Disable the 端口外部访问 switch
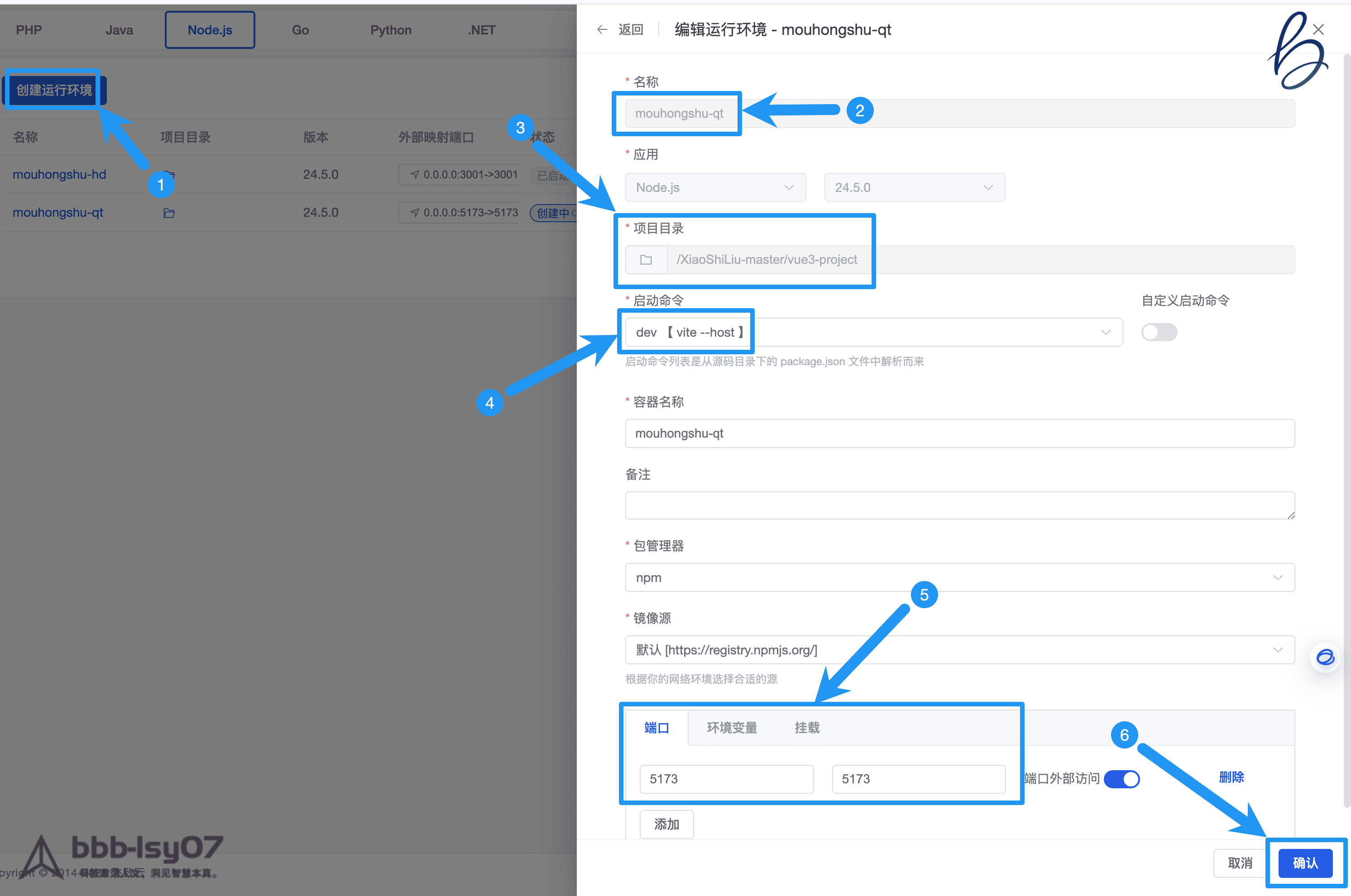The height and width of the screenshot is (896, 1351). pos(1121,779)
